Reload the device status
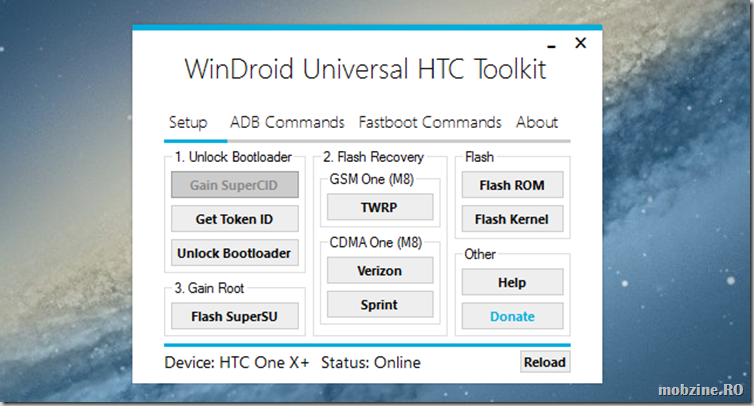Screen dimensions: 754x406 coord(545,362)
